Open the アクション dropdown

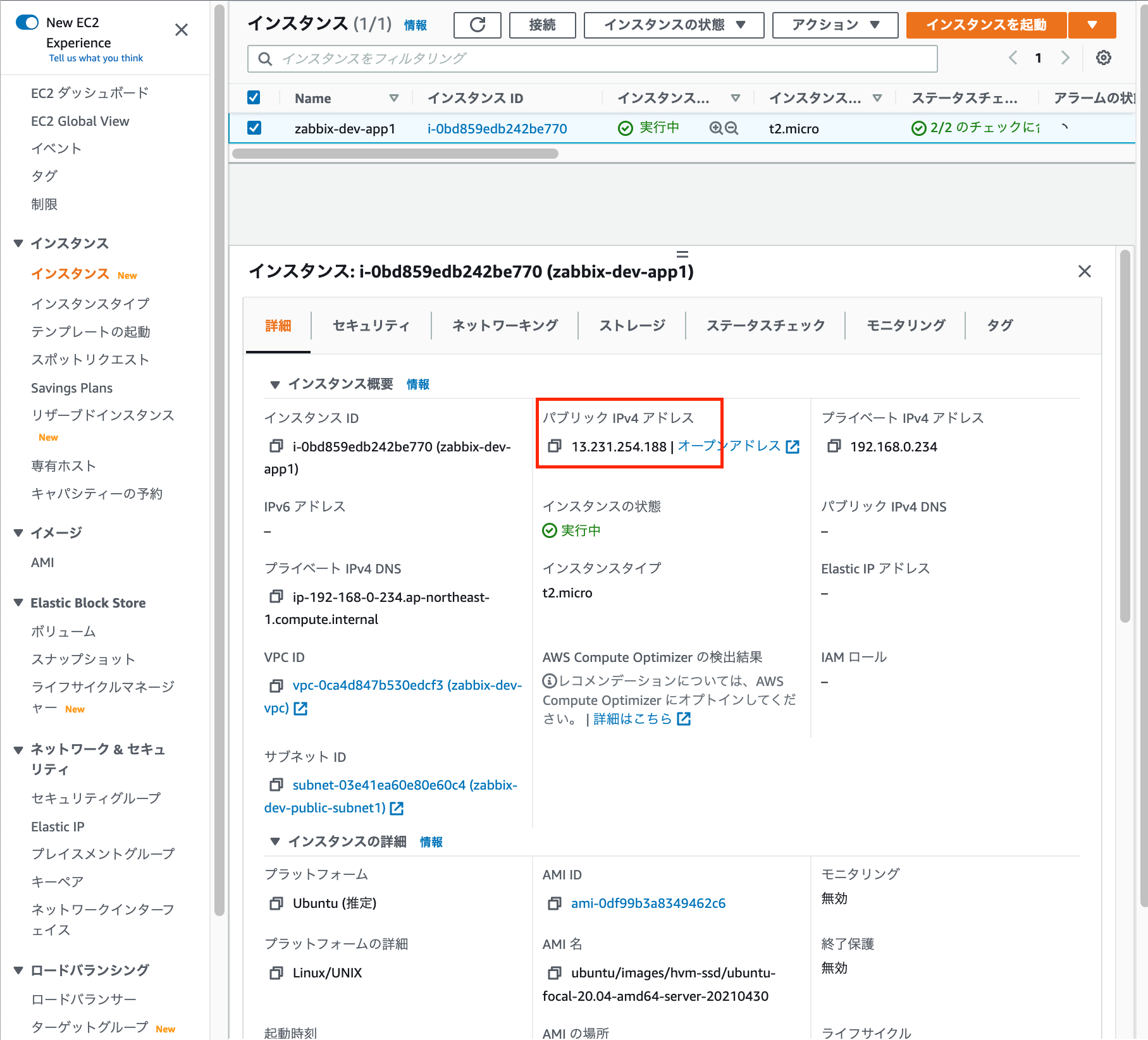pyautogui.click(x=834, y=25)
